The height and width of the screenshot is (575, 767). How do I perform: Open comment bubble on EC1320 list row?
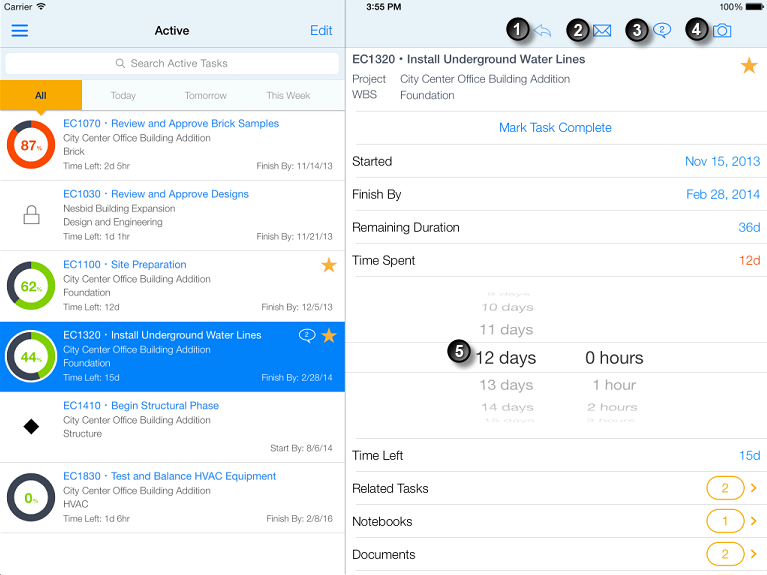(x=307, y=335)
